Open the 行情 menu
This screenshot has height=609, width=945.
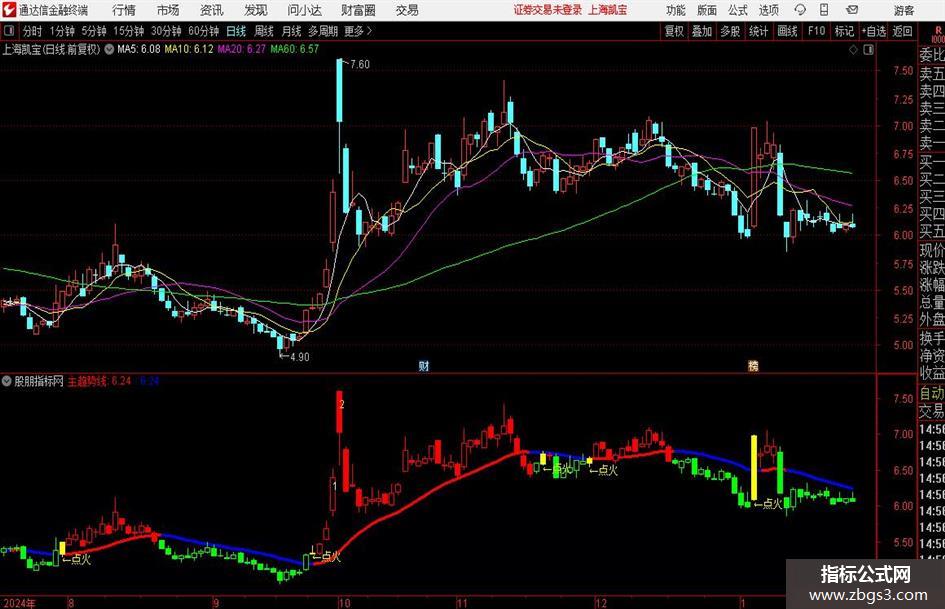pyautogui.click(x=124, y=10)
